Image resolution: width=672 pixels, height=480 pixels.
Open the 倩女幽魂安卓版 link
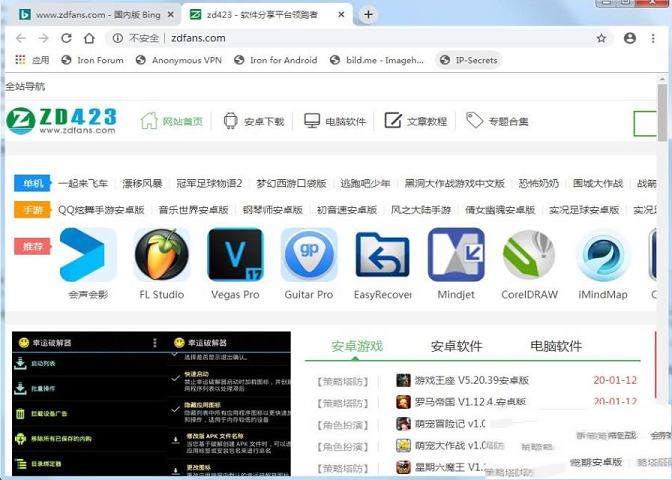pos(500,210)
